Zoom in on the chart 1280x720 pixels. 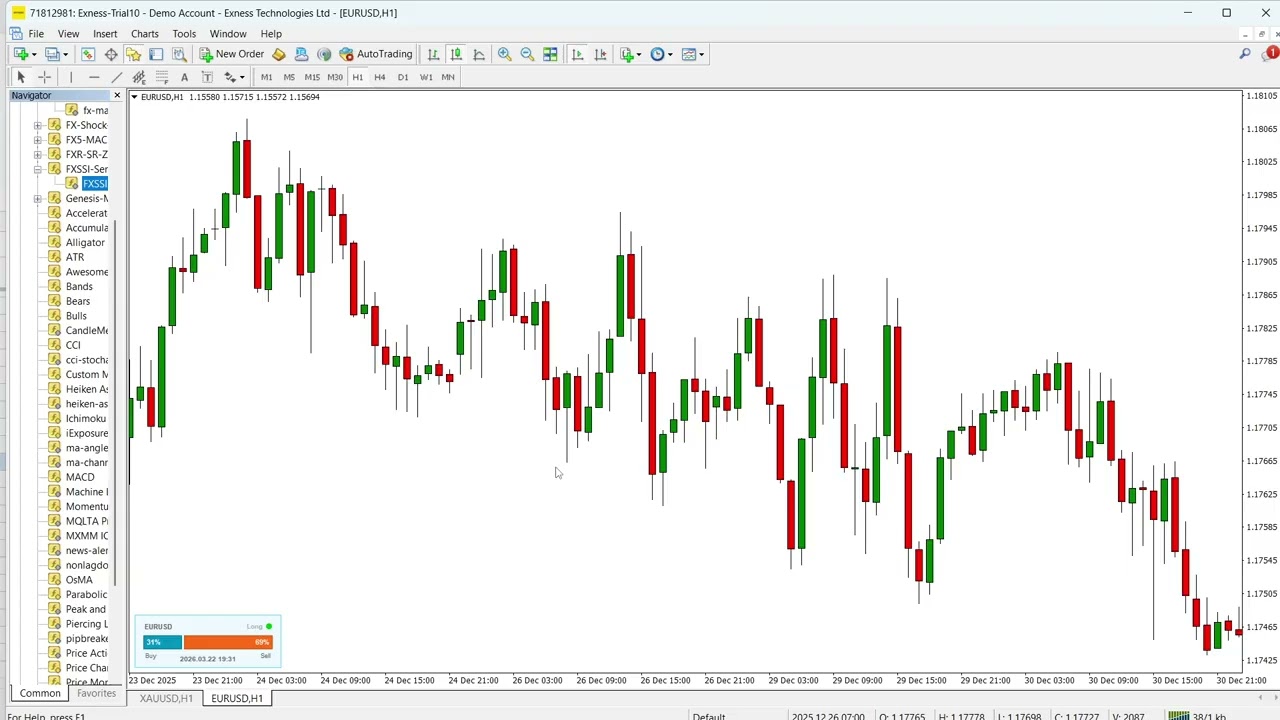click(504, 54)
